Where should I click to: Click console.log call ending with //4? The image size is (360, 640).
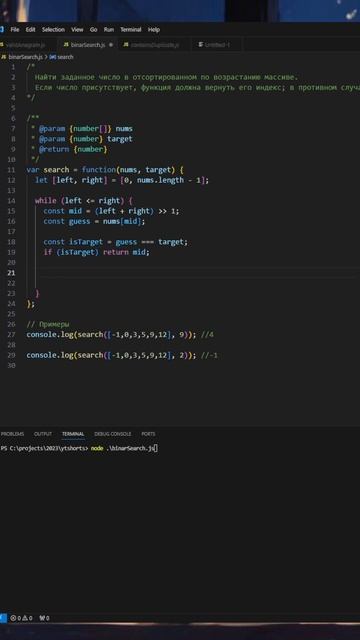[x=120, y=335]
